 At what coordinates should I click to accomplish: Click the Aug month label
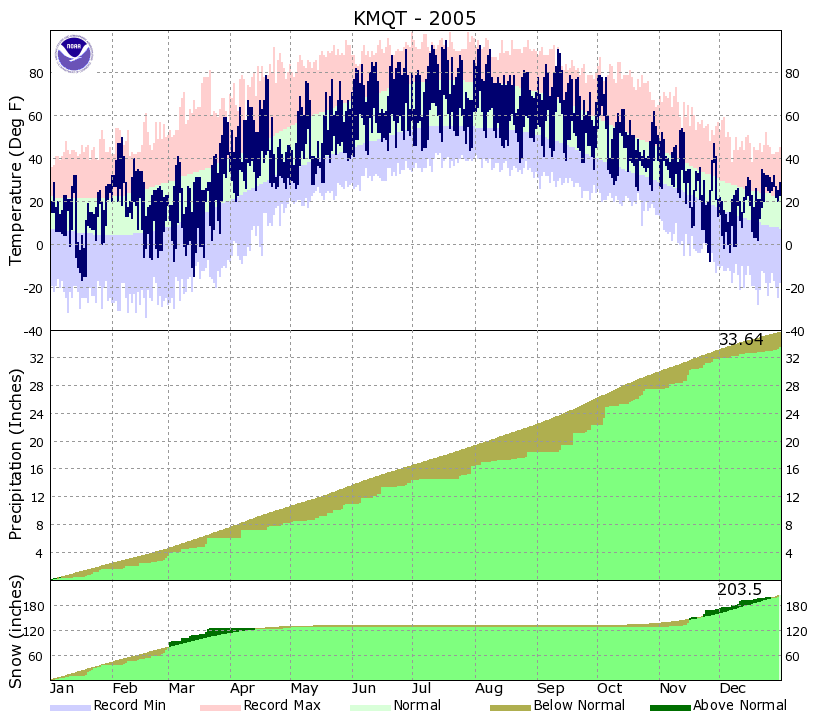tap(489, 689)
